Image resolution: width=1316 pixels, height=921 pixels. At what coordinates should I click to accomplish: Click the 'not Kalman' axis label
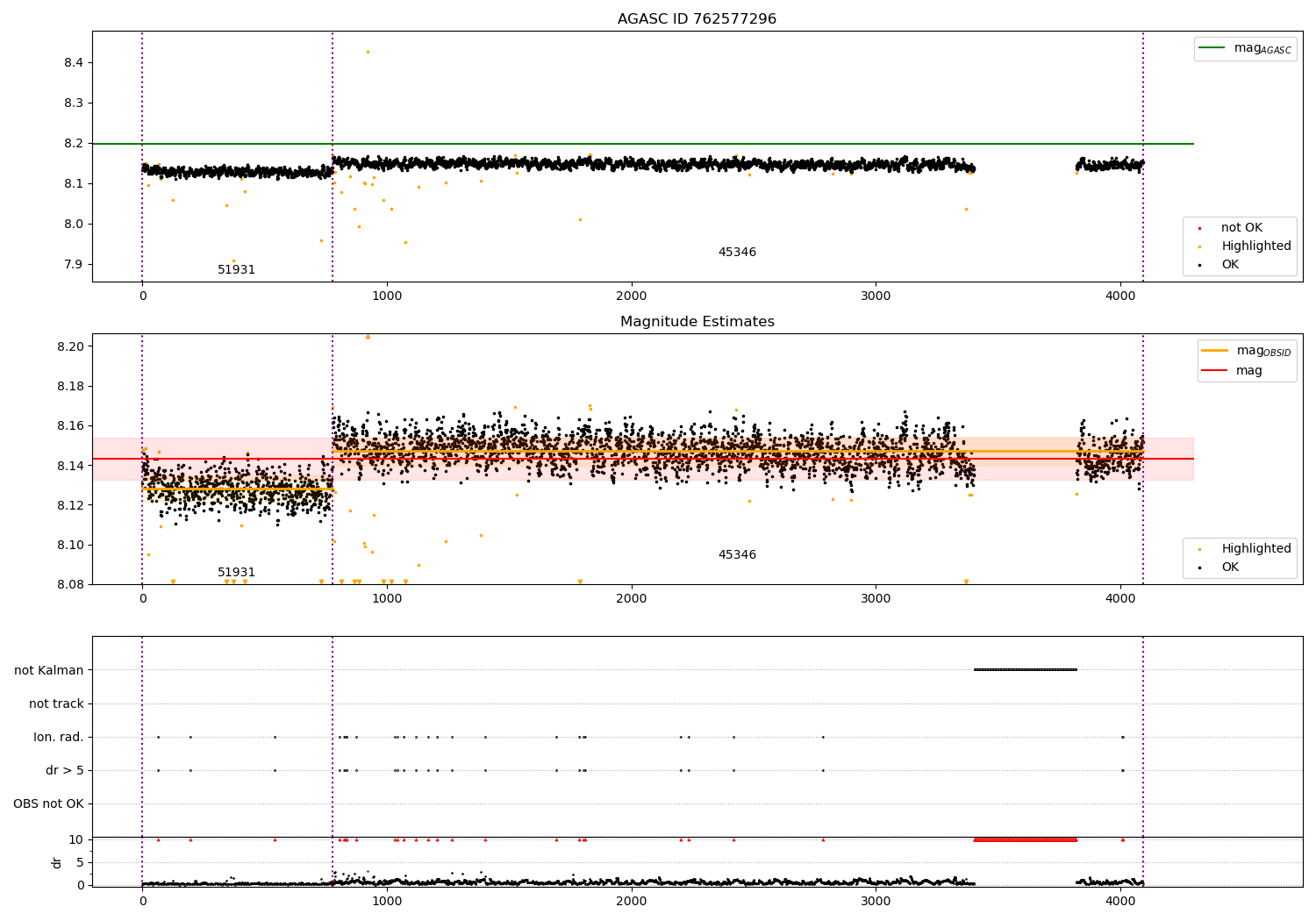pos(49,670)
